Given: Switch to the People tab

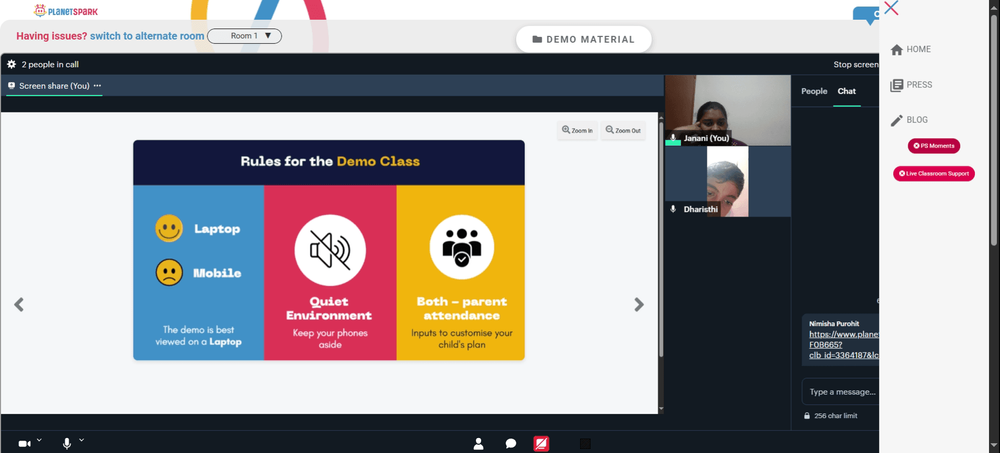Looking at the screenshot, I should coord(814,91).
